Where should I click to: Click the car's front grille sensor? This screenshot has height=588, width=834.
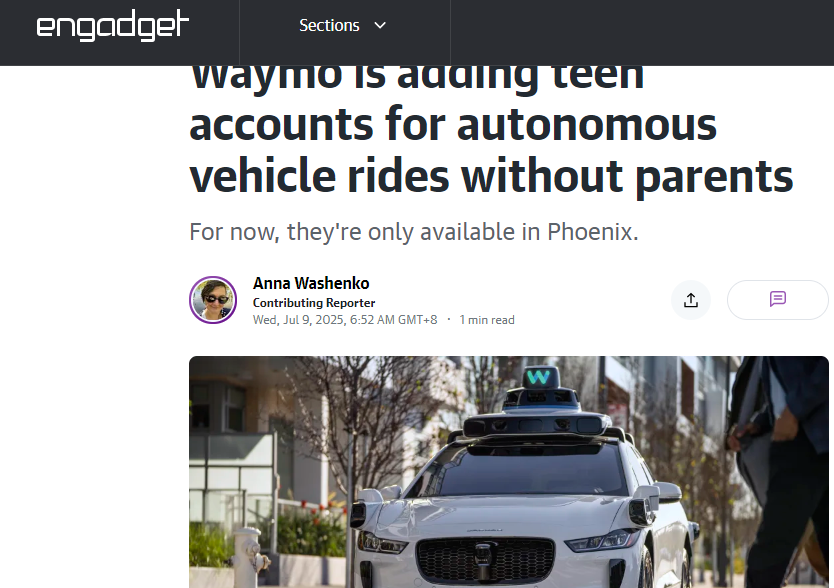483,560
